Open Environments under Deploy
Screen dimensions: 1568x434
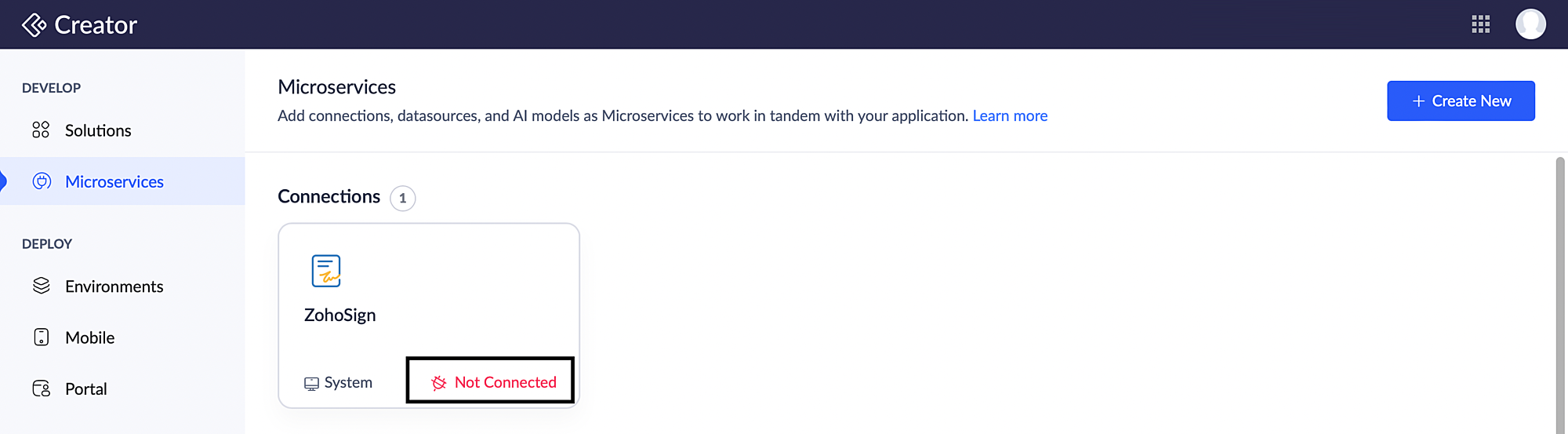(x=114, y=286)
